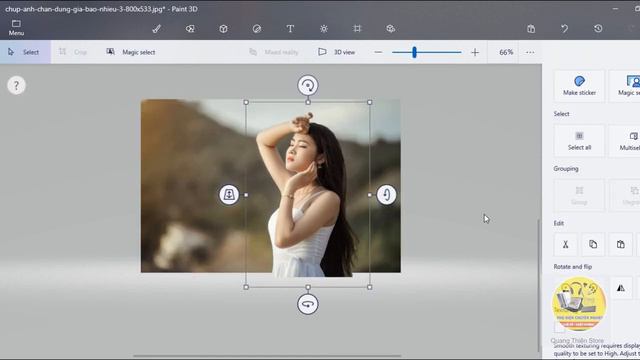The image size is (640, 360).
Task: Click the Paste icon in Edit section
Action: click(x=620, y=244)
